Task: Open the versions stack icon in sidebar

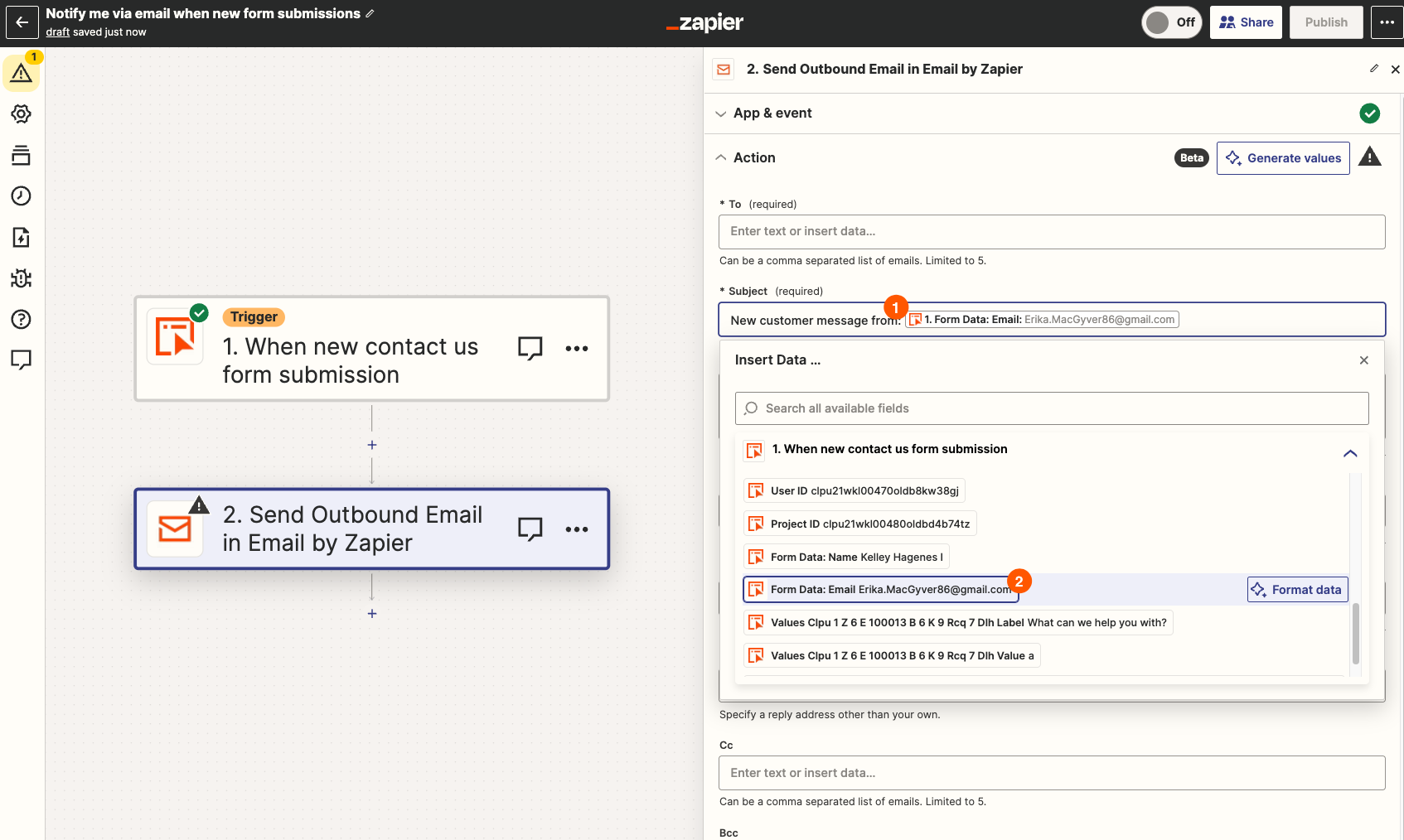Action: (x=22, y=155)
